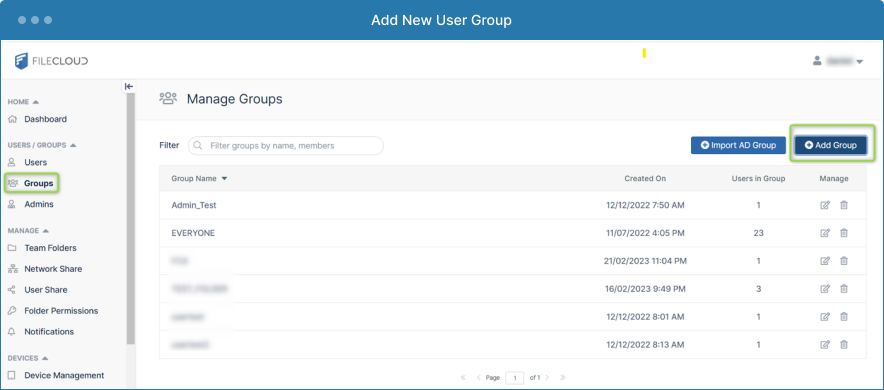The image size is (884, 390).
Task: Open Network Share in sidebar
Action: 53,269
